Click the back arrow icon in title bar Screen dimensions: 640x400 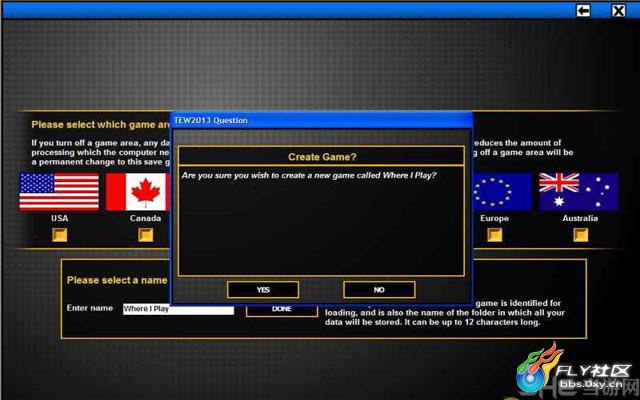click(583, 10)
